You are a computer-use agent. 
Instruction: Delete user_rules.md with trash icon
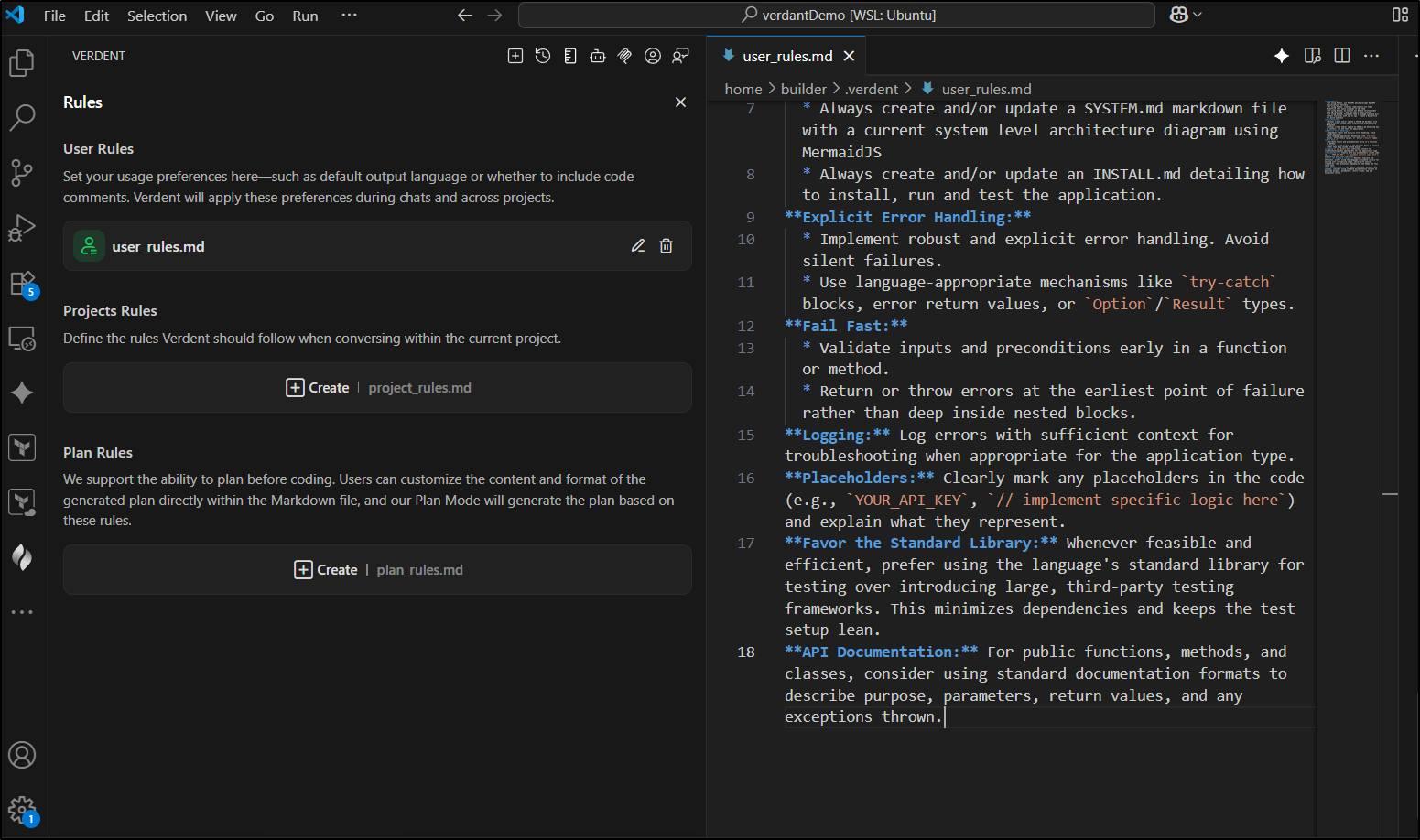tap(667, 246)
